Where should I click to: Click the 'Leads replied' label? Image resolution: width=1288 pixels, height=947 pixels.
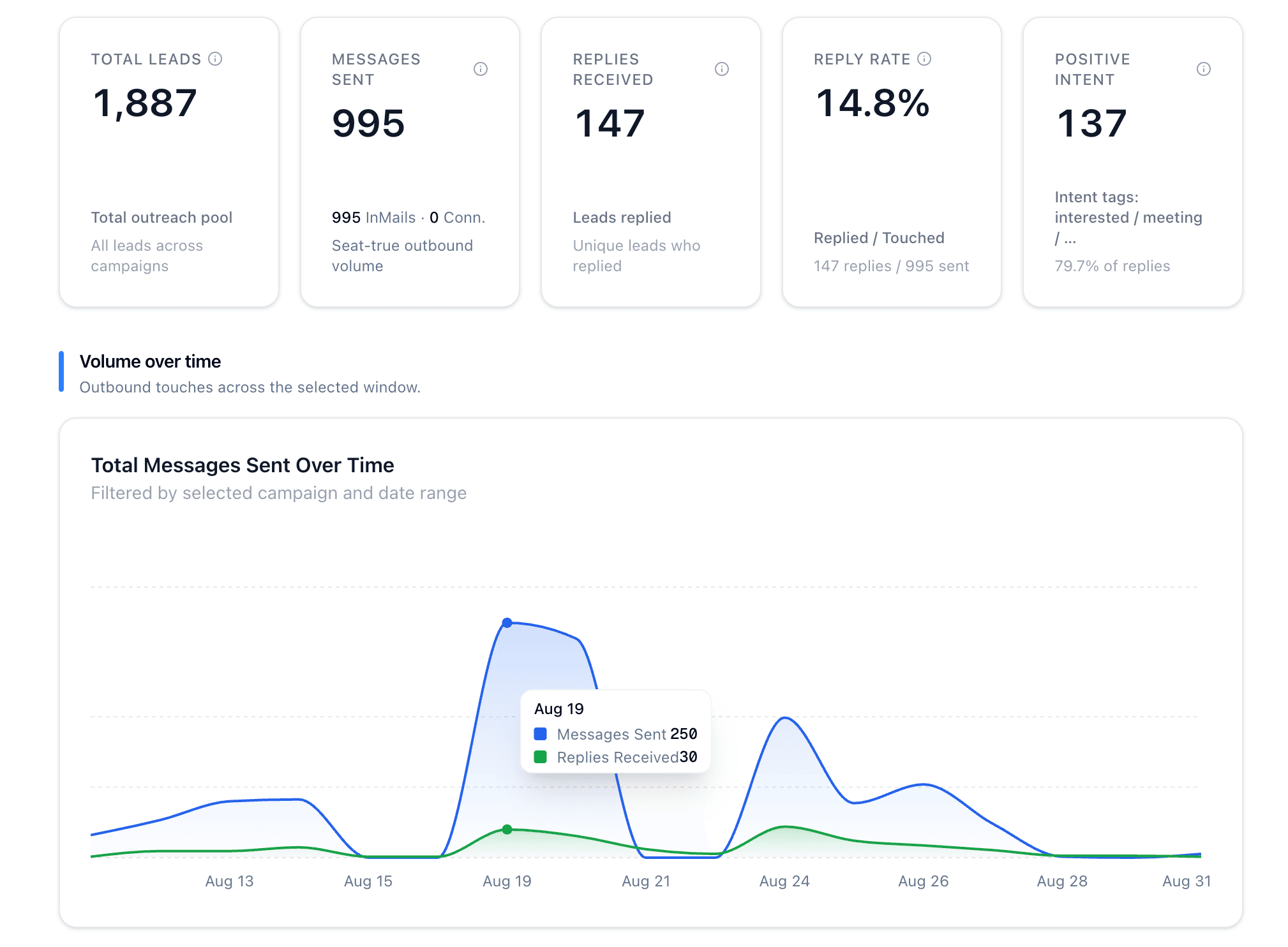pyautogui.click(x=622, y=218)
